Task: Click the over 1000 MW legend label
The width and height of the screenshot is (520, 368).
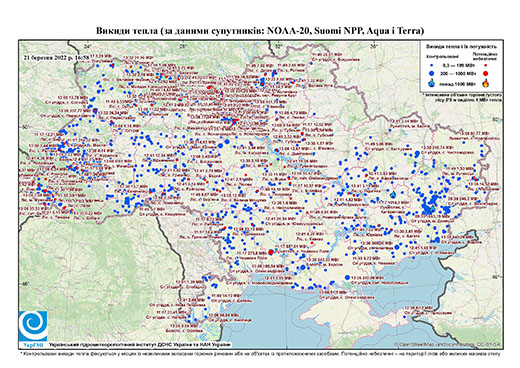Action: coord(456,83)
